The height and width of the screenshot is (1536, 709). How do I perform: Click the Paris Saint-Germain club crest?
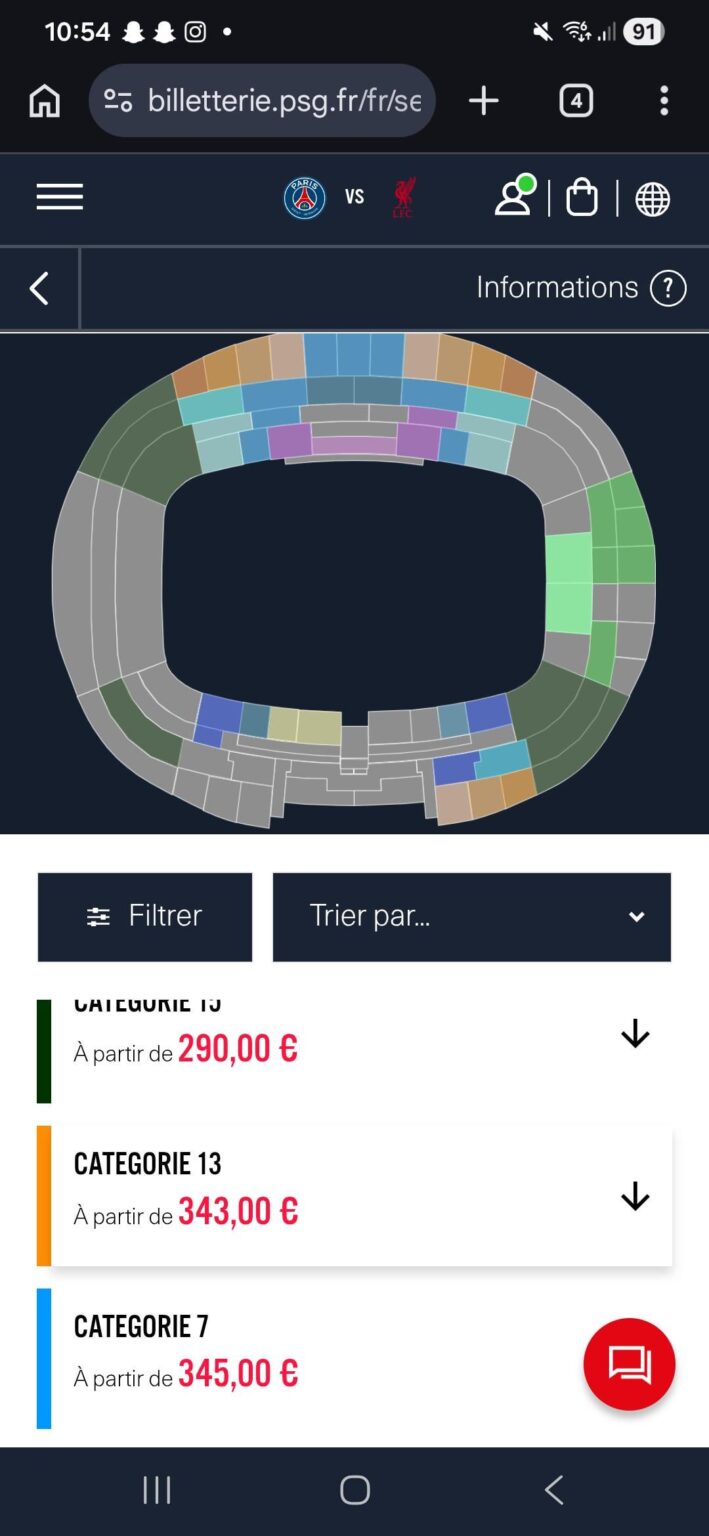coord(305,198)
